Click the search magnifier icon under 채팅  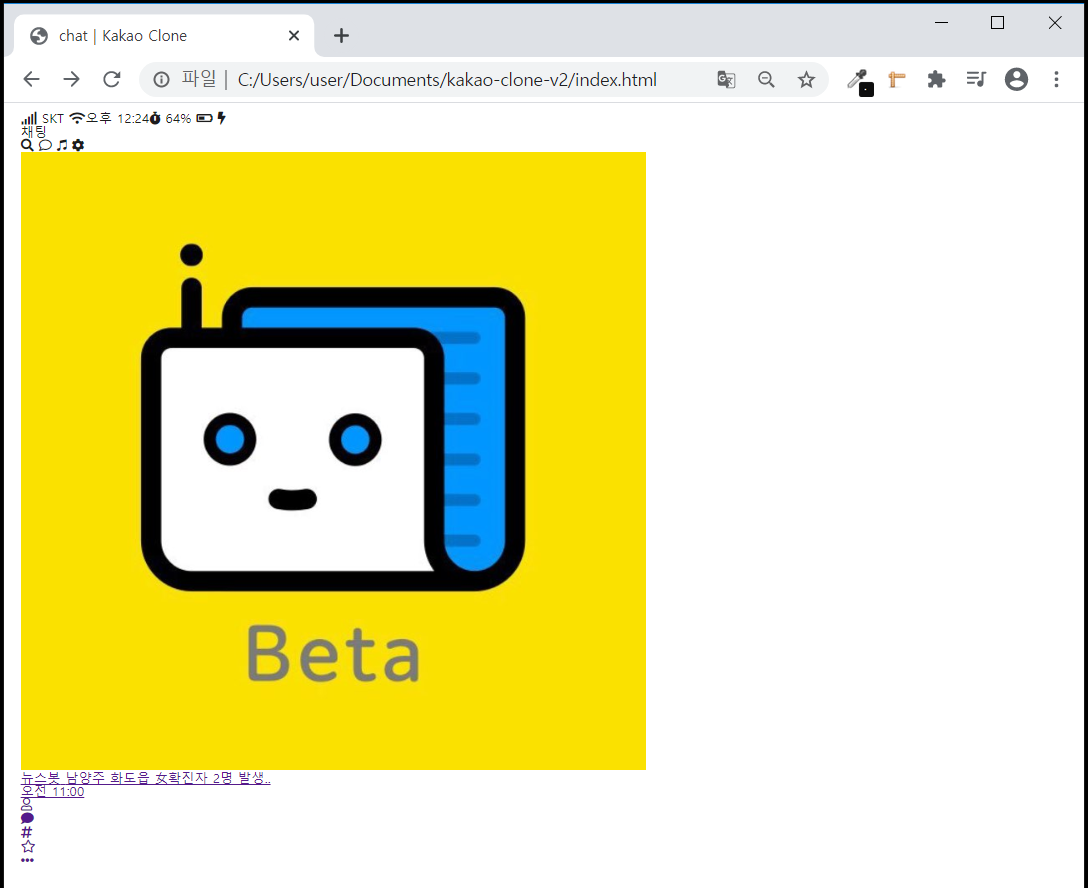pos(27,145)
